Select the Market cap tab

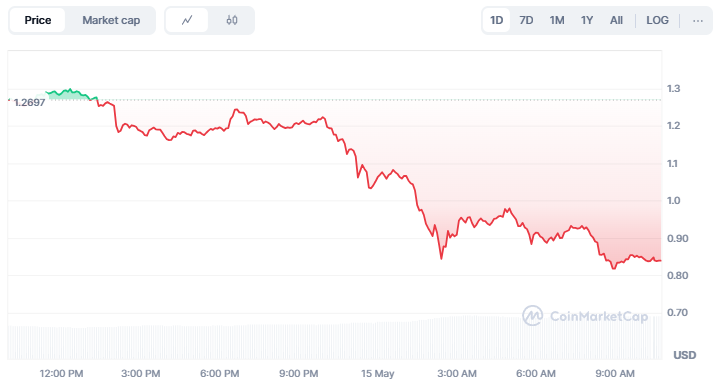pyautogui.click(x=111, y=20)
